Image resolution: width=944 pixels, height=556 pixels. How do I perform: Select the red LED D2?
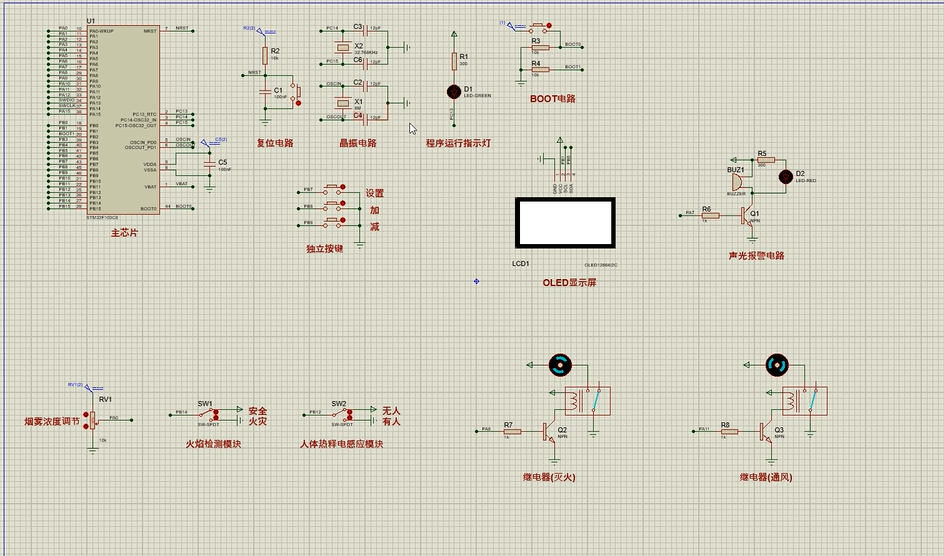[x=786, y=176]
